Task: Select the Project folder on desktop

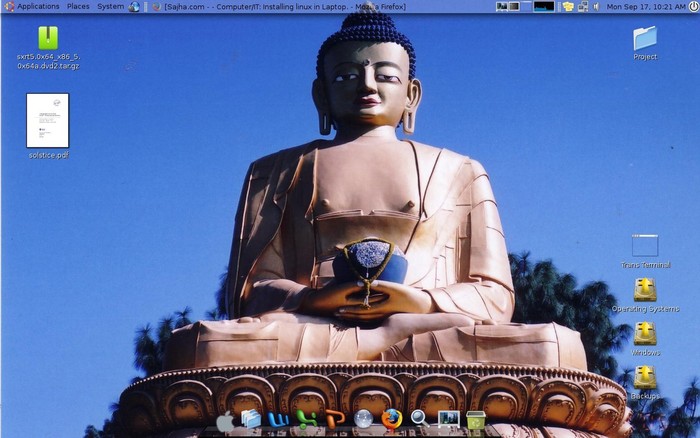Action: point(645,39)
